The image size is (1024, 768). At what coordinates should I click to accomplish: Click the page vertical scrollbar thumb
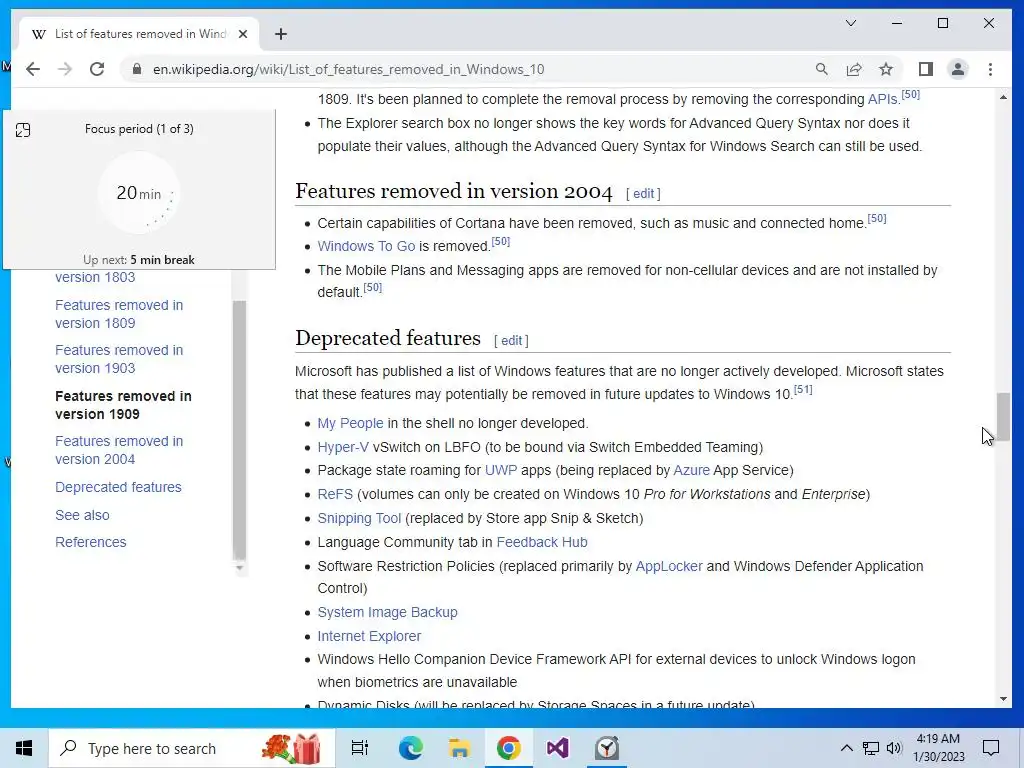(1003, 417)
